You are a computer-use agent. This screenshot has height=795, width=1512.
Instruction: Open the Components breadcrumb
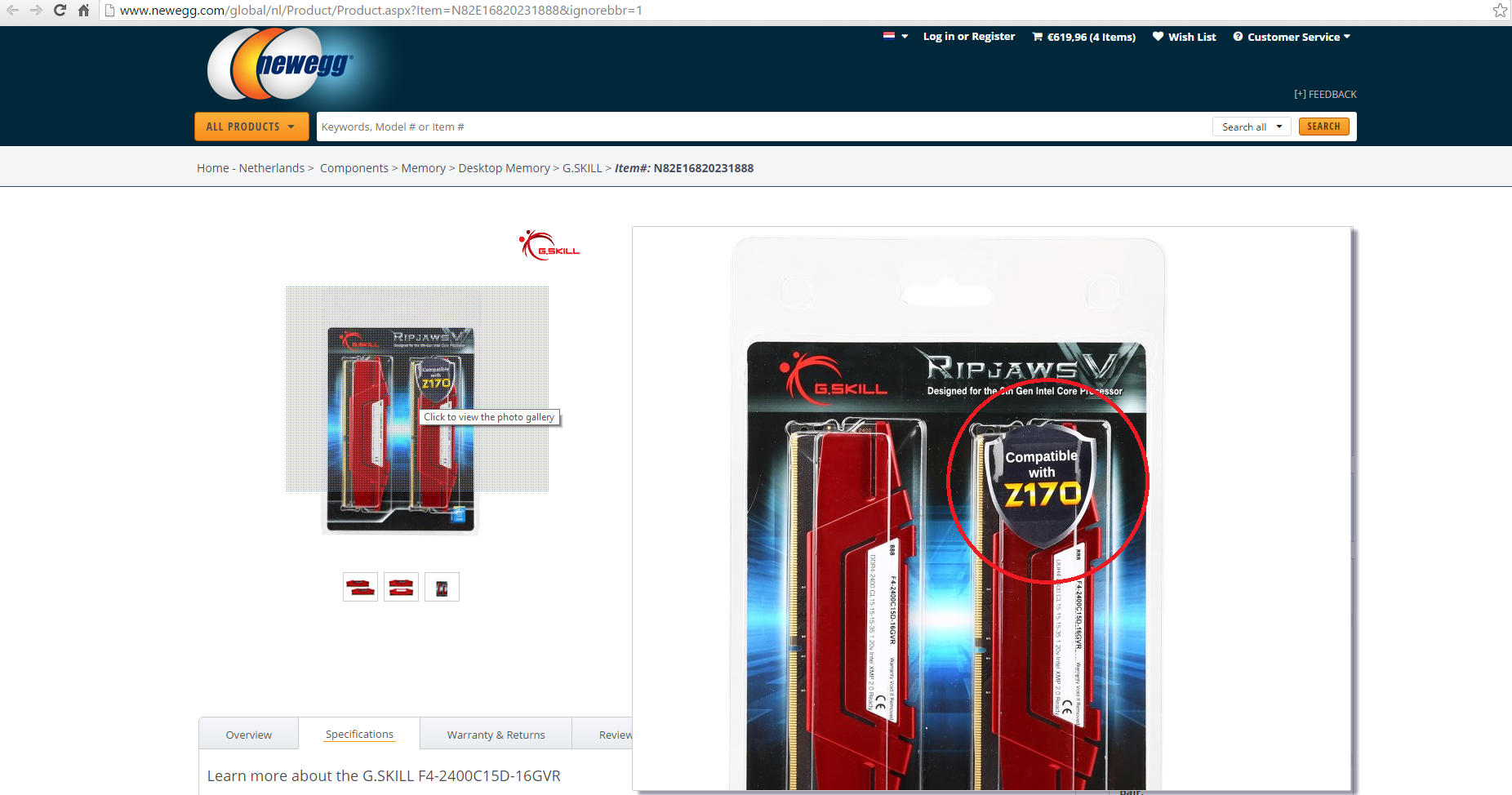click(354, 168)
